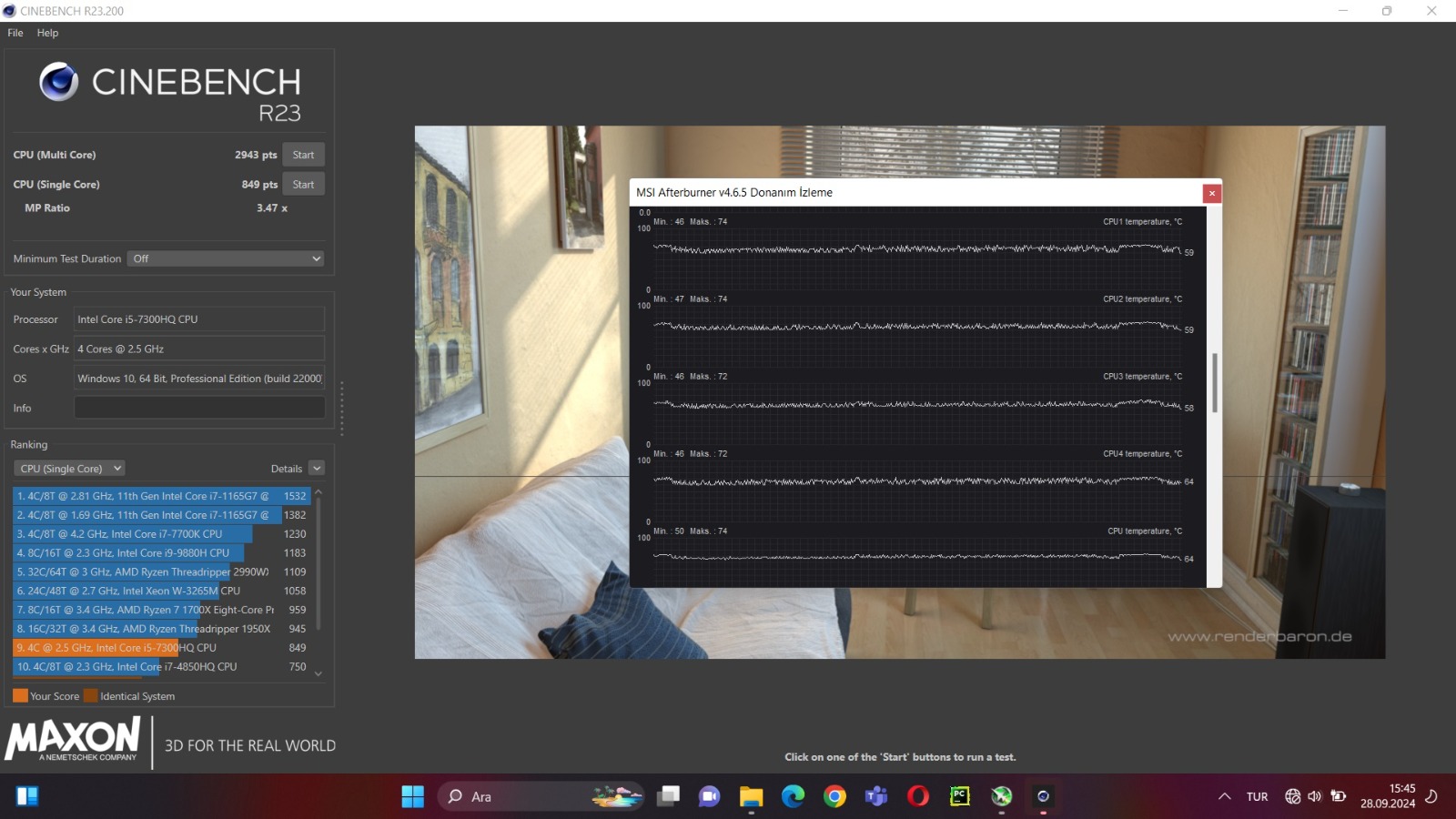The image size is (1456, 819).
Task: Launch Microsoft Edge from the taskbar
Action: pyautogui.click(x=793, y=796)
